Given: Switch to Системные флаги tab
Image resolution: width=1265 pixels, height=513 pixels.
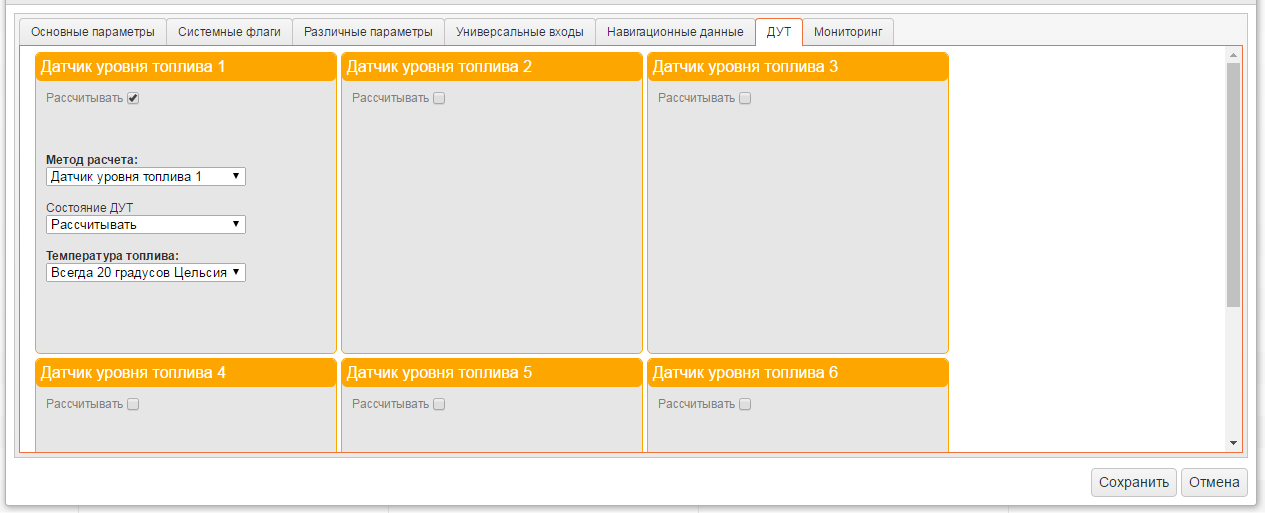Looking at the screenshot, I should [x=229, y=32].
